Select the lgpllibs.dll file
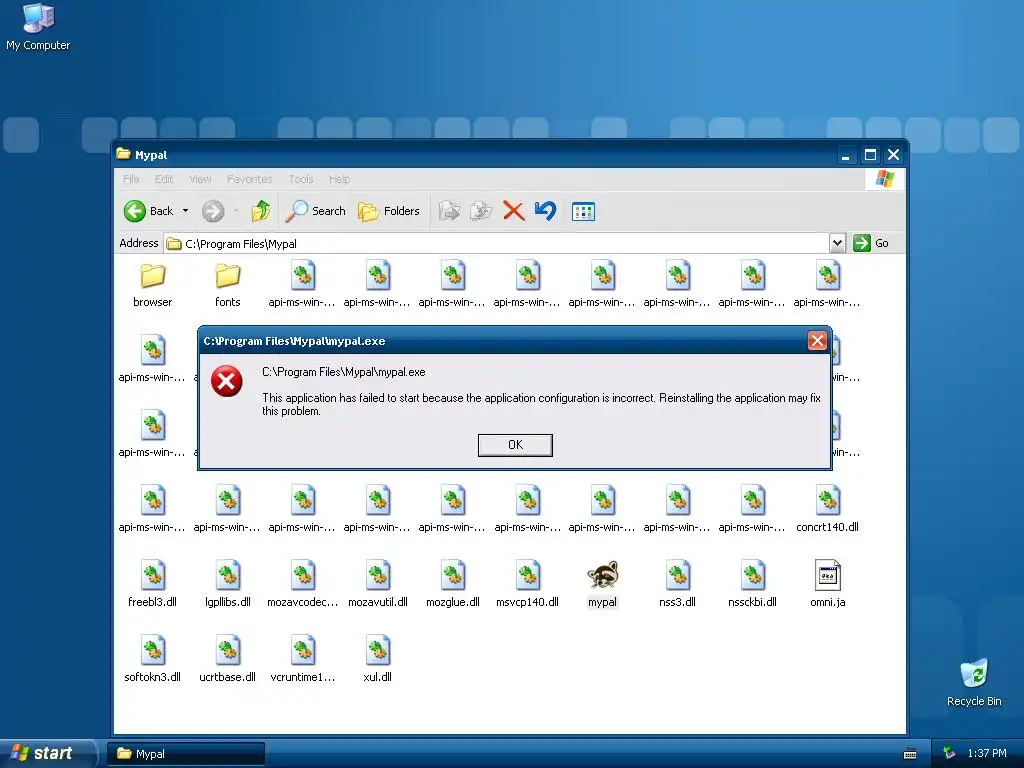This screenshot has height=768, width=1024. (x=228, y=584)
